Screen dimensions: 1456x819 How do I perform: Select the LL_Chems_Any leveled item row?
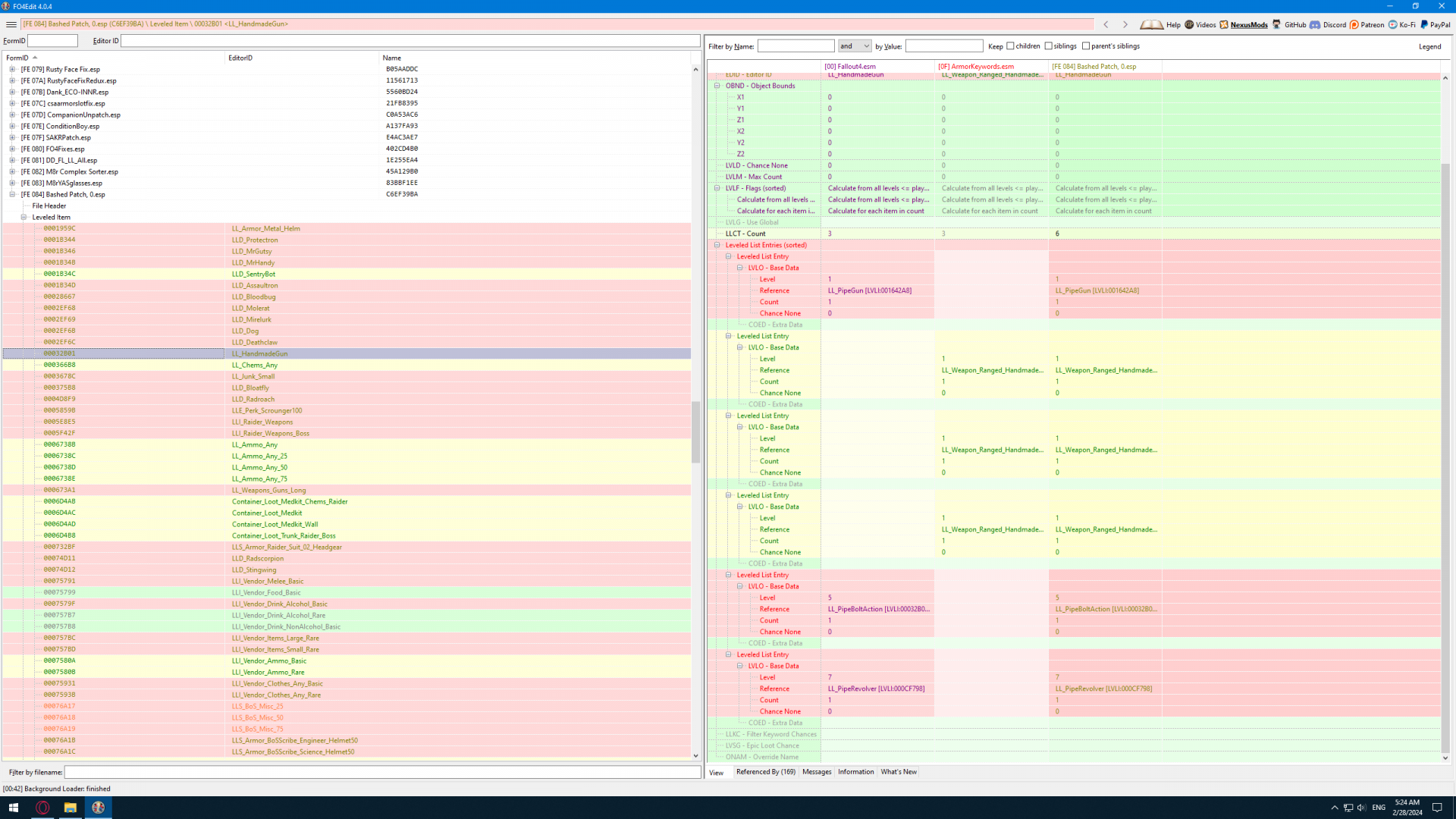click(x=255, y=365)
